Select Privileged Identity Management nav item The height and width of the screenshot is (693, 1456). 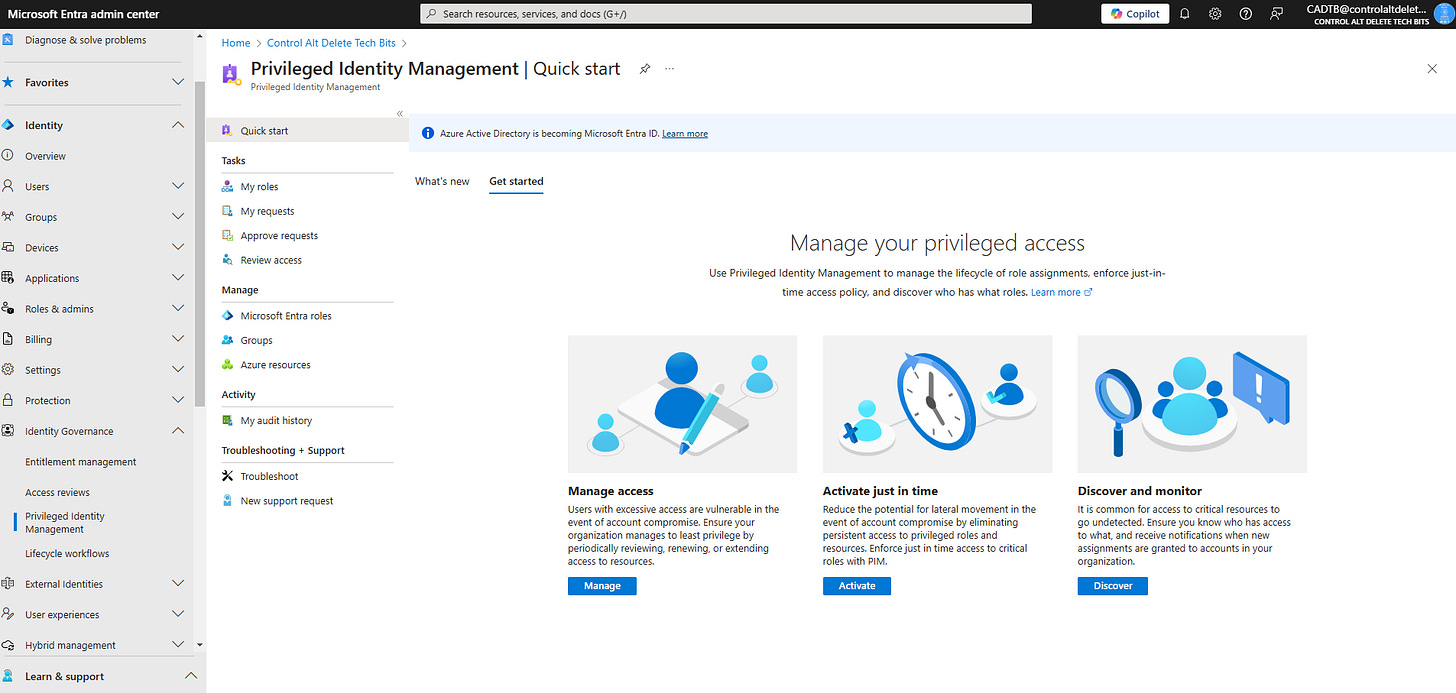pyautogui.click(x=65, y=522)
